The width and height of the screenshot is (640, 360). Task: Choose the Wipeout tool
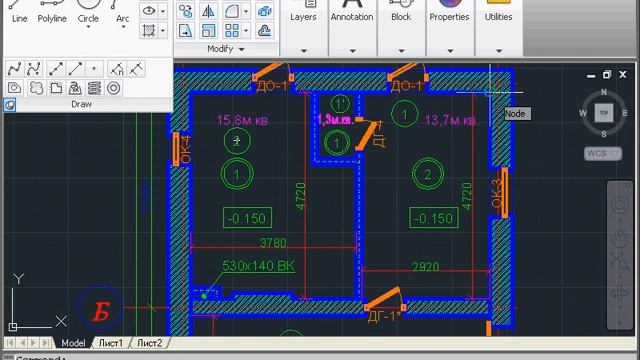pos(56,88)
